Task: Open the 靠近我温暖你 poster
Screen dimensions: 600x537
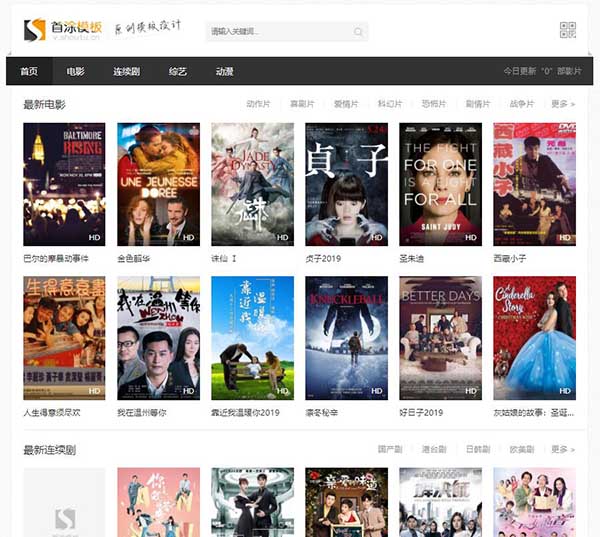Action: pos(253,338)
